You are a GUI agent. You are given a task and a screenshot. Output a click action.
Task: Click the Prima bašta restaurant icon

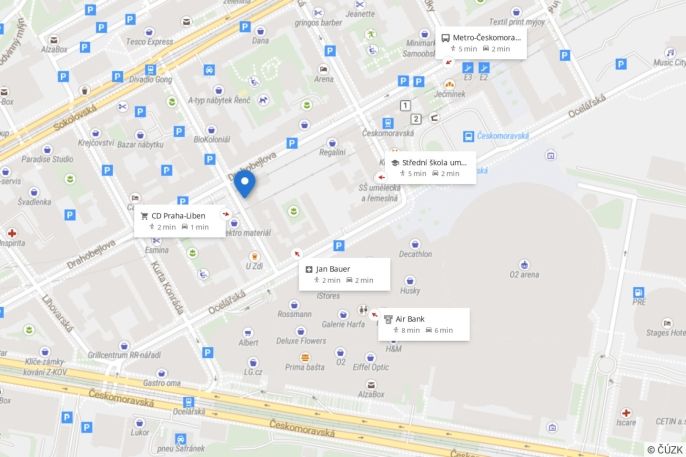[x=305, y=357]
